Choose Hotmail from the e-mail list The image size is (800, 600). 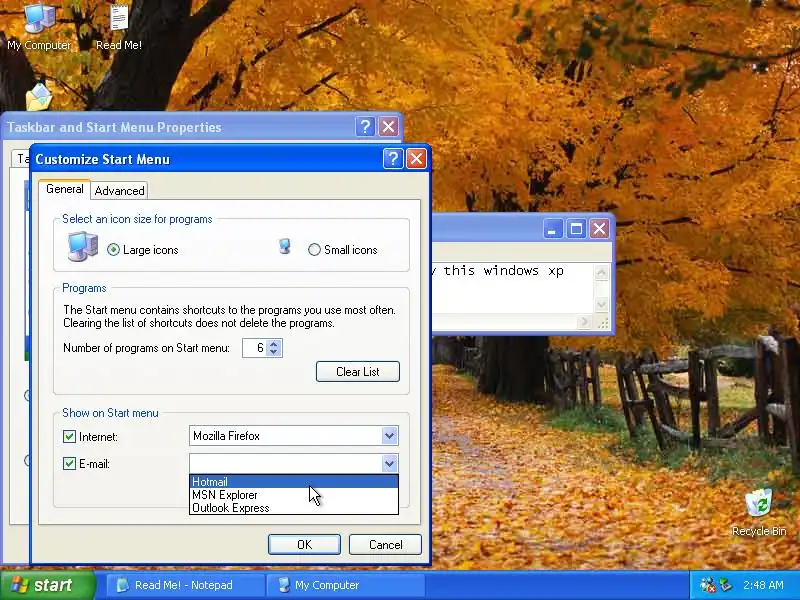coord(294,482)
